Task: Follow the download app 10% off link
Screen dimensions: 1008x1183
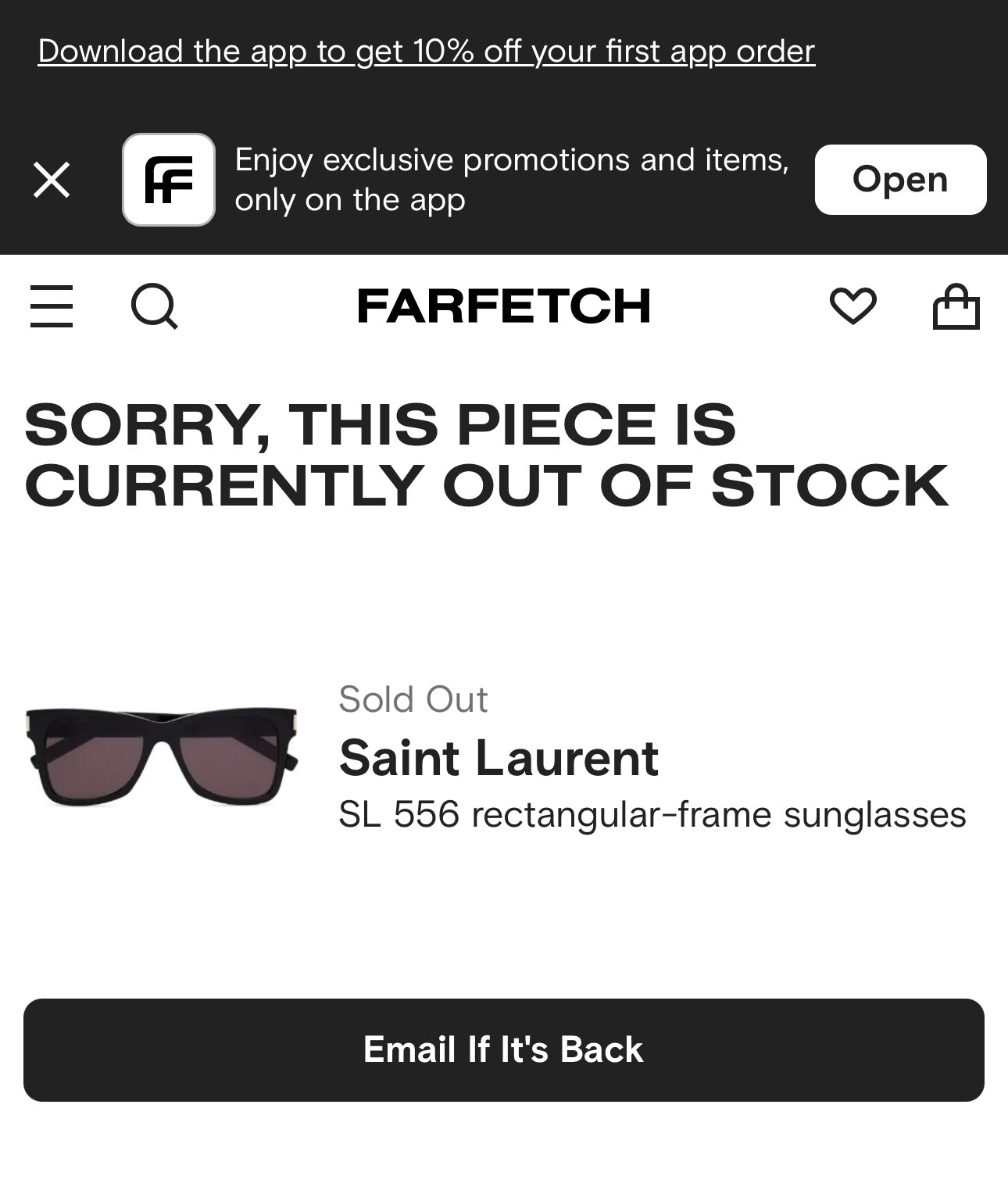Action: 427,52
